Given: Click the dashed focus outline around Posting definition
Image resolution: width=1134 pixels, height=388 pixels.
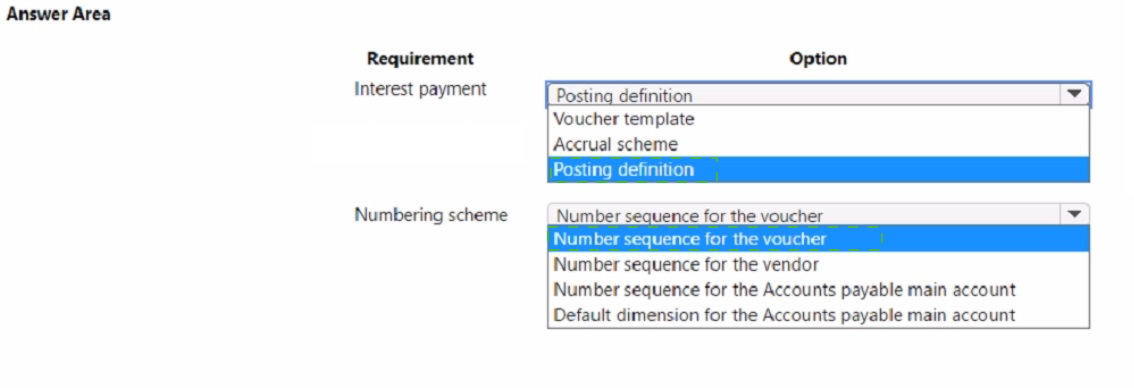Looking at the screenshot, I should coord(634,170).
